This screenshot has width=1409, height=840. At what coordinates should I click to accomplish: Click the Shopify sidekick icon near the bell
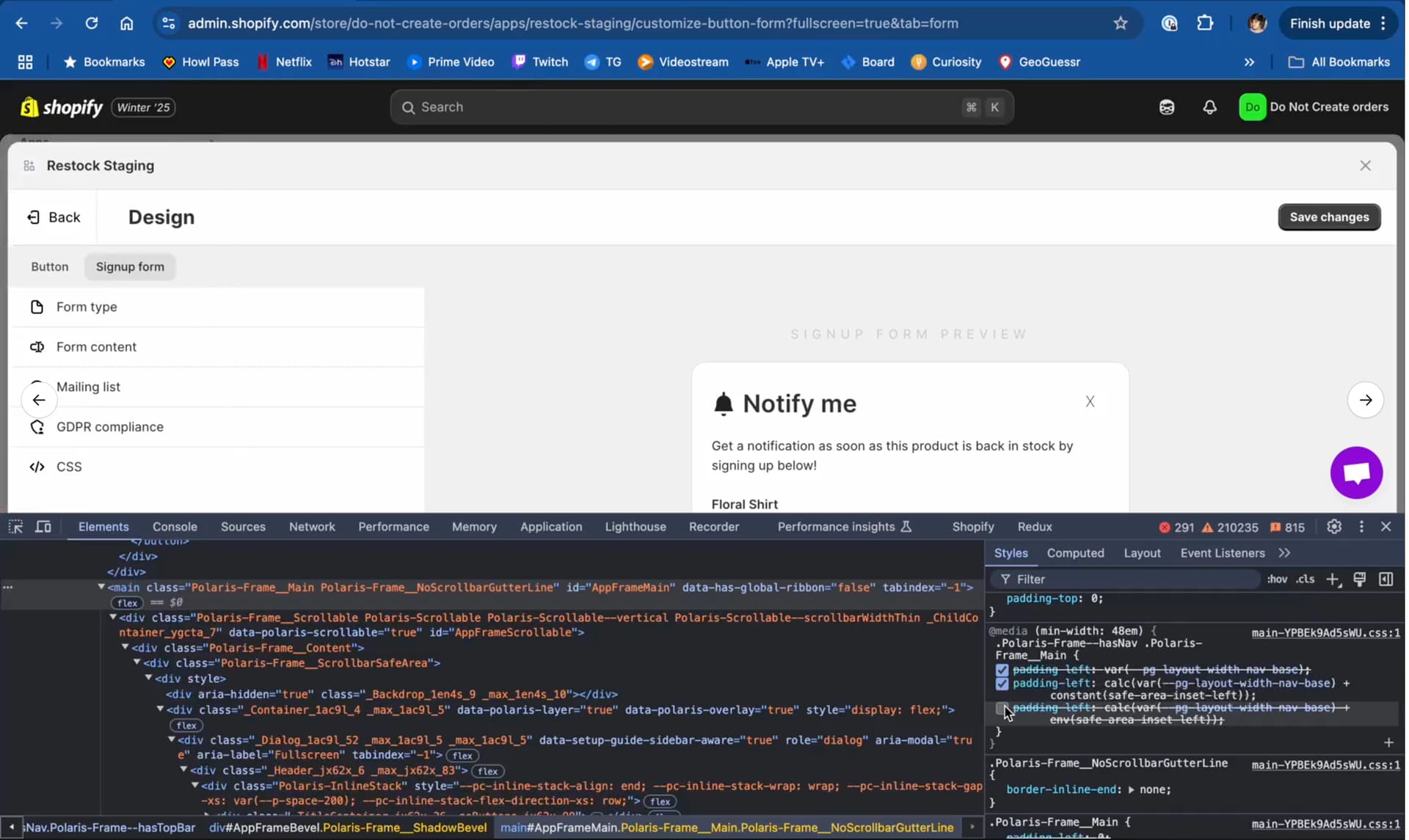[1167, 107]
